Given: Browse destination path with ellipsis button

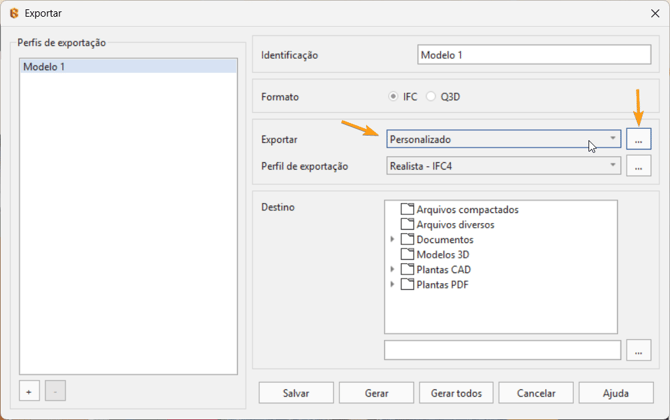Looking at the screenshot, I should coord(638,350).
